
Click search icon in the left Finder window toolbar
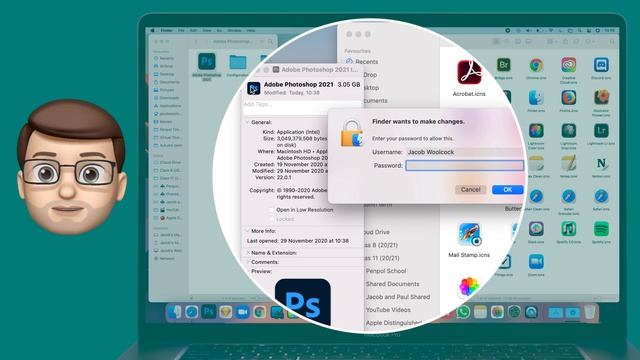tap(271, 42)
